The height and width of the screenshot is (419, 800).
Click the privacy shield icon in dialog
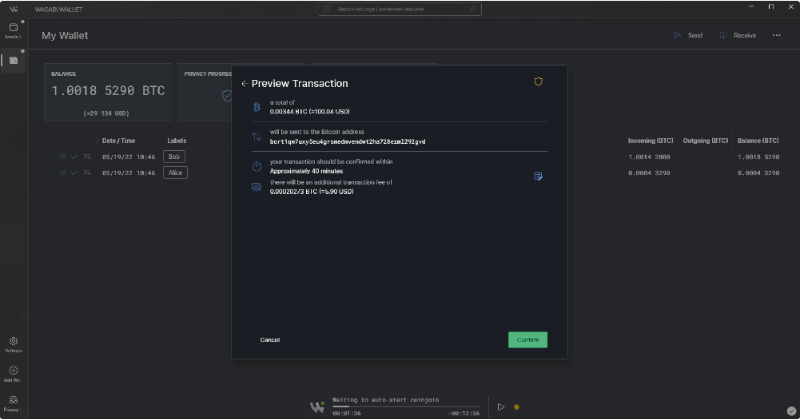539,82
